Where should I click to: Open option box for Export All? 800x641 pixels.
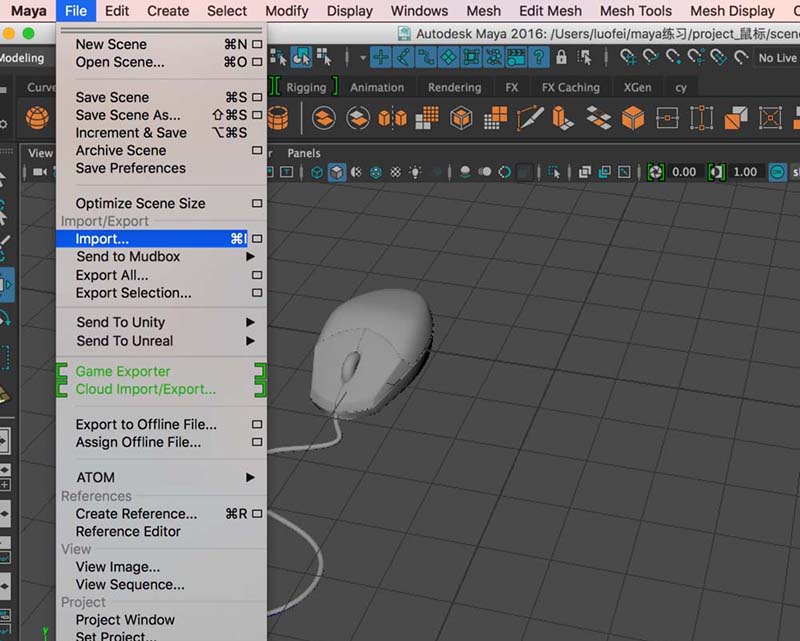click(x=257, y=275)
